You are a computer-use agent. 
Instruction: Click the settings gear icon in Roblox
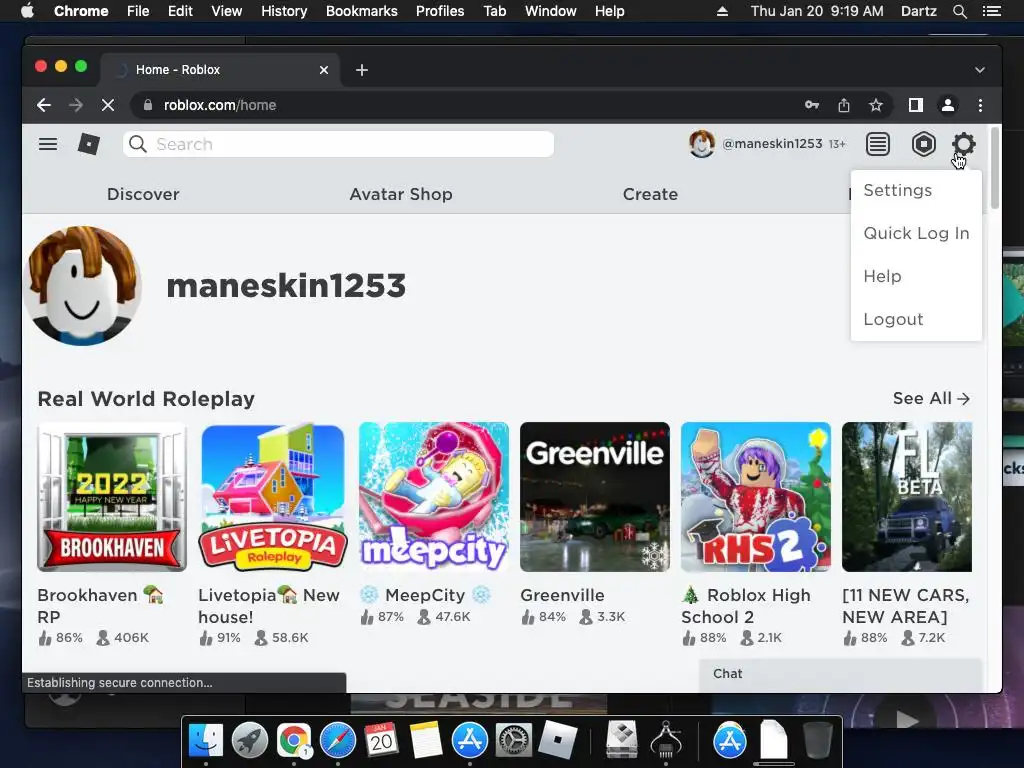coord(963,144)
